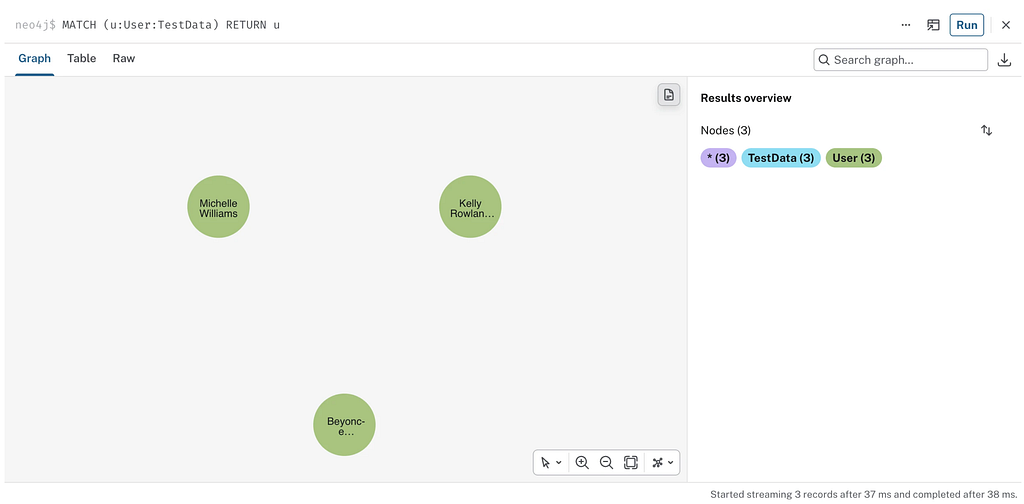Click the zoom out magnifier icon
Image resolution: width=1024 pixels, height=504 pixels.
[x=606, y=462]
